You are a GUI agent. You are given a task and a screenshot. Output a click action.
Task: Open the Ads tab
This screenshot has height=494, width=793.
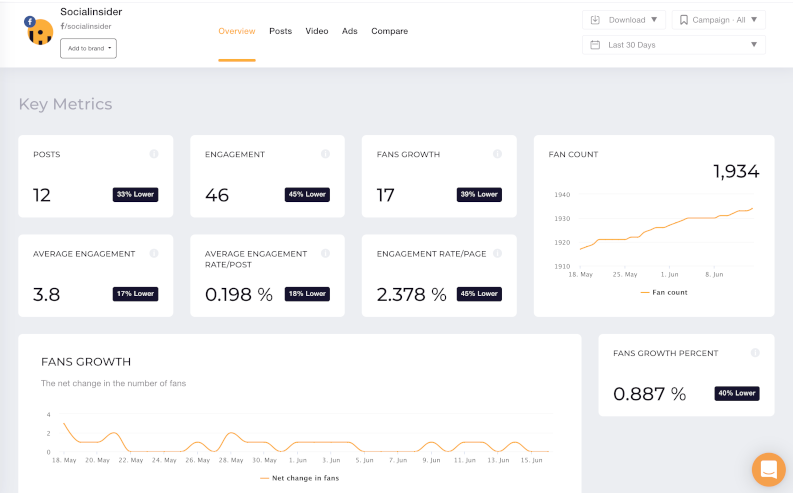[x=350, y=31]
